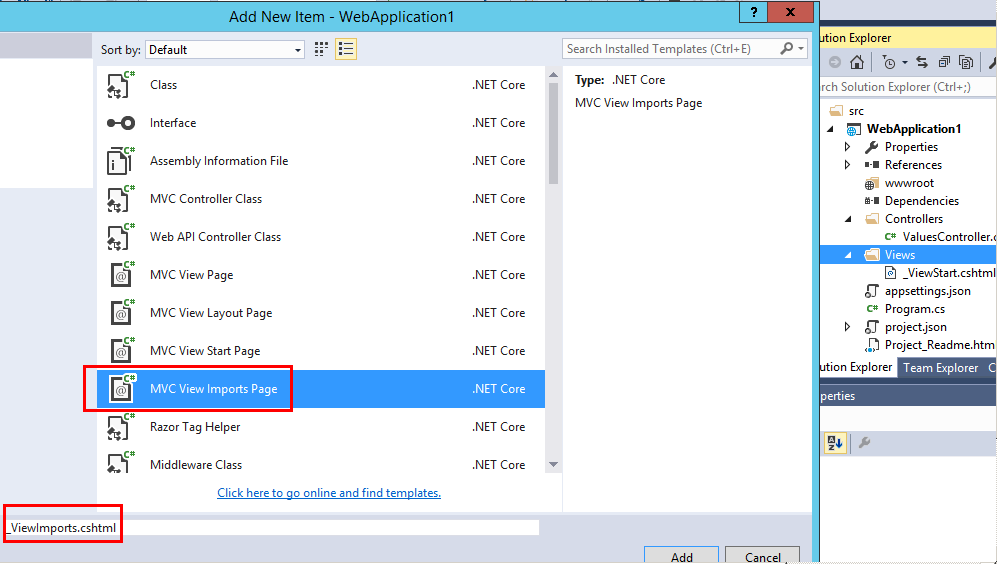Select 'Razor Tag Helper' template text
Screen dimensions: 997x564
click(195, 427)
